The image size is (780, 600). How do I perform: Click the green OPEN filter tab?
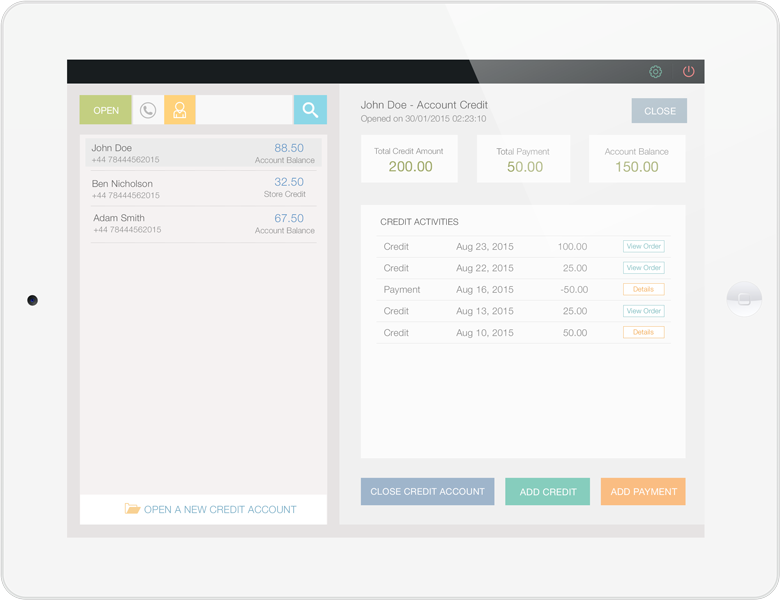click(x=106, y=110)
